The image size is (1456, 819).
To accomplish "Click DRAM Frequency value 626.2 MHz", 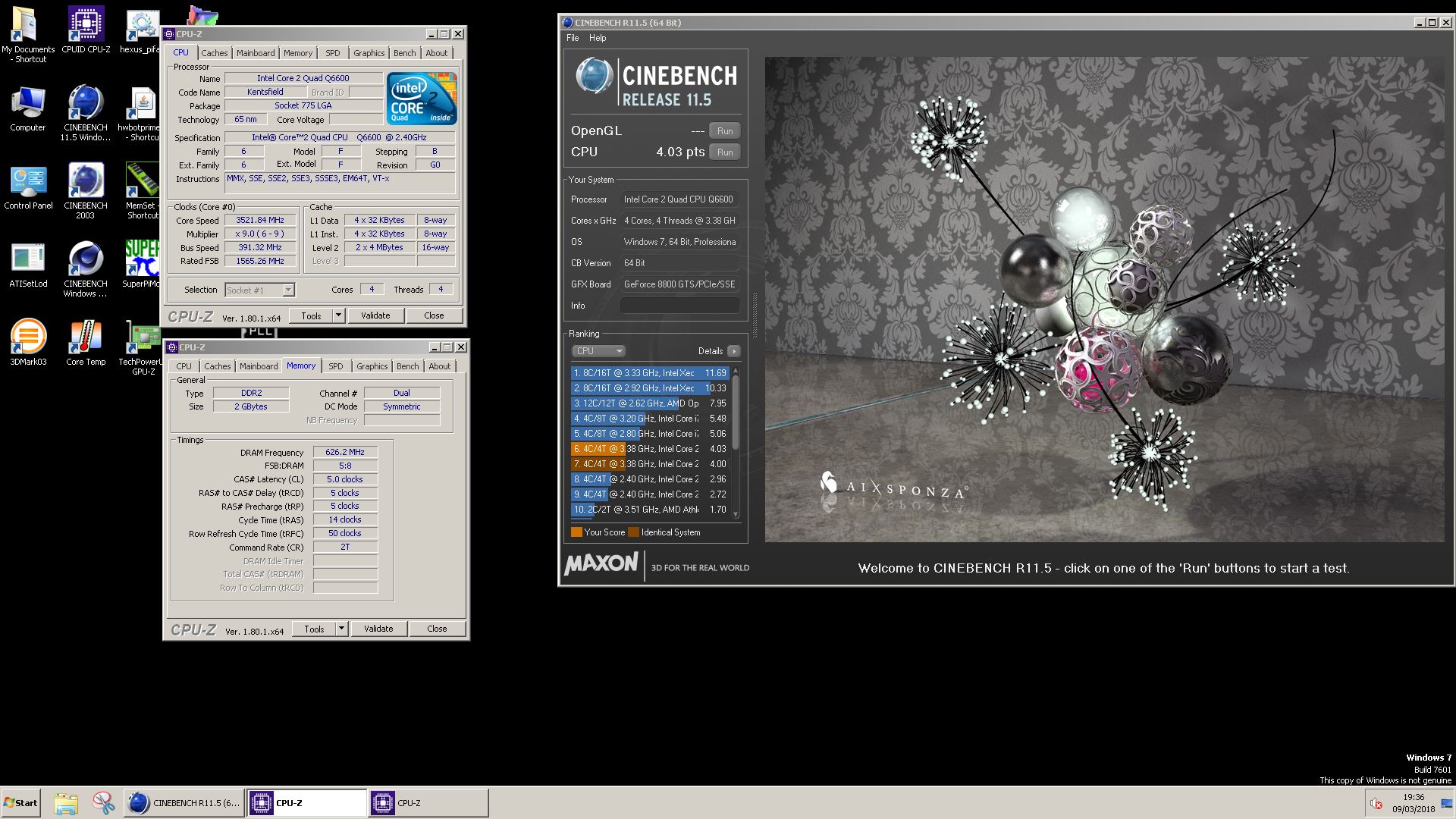I will 345,453.
